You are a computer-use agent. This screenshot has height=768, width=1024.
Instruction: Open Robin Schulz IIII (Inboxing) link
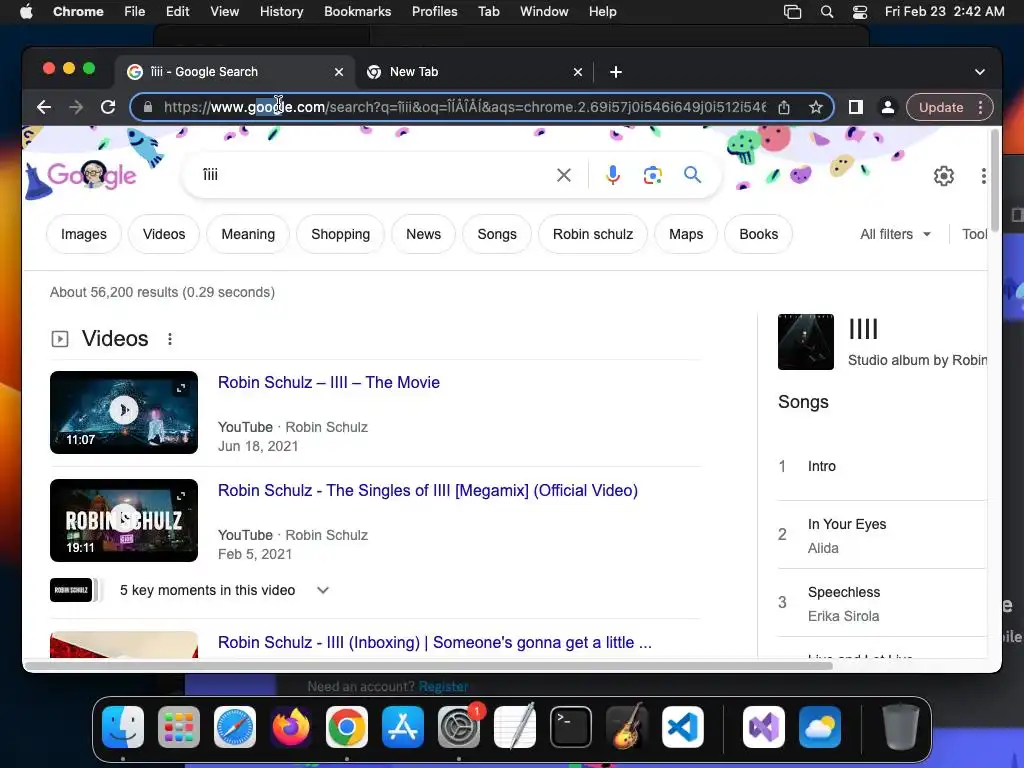435,643
